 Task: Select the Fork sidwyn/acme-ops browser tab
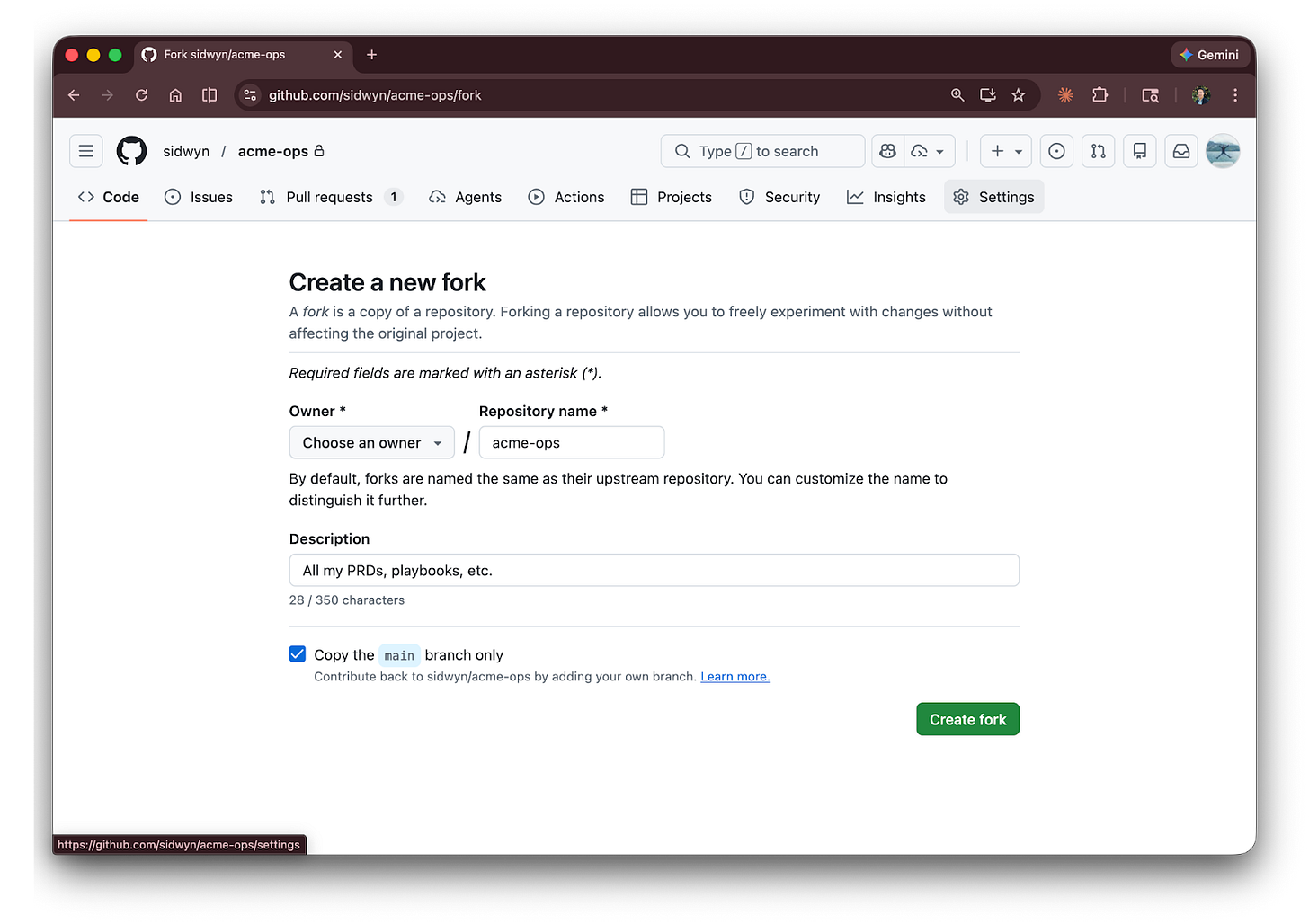pos(242,55)
